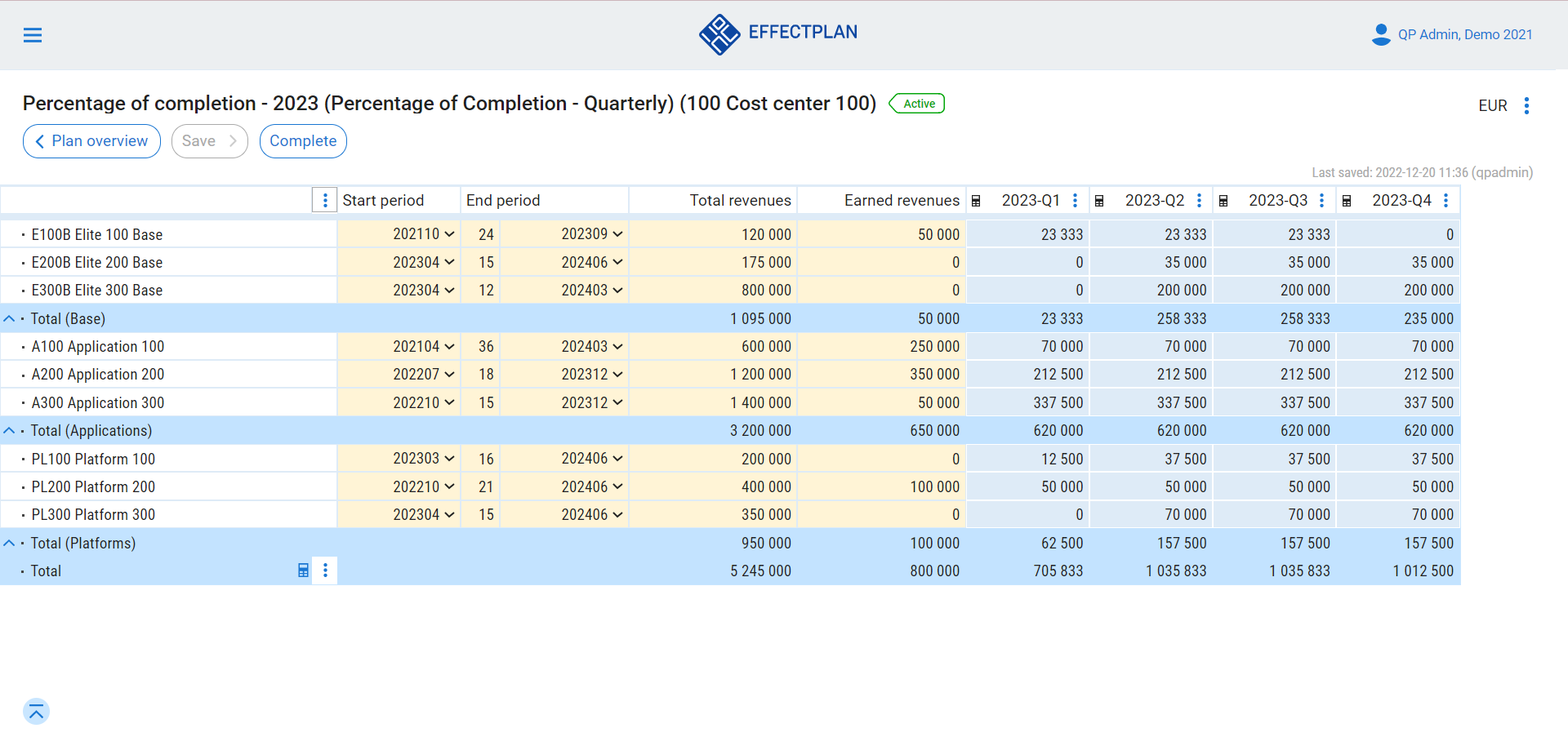Collapse the Total (Platforms) group

[x=9, y=543]
